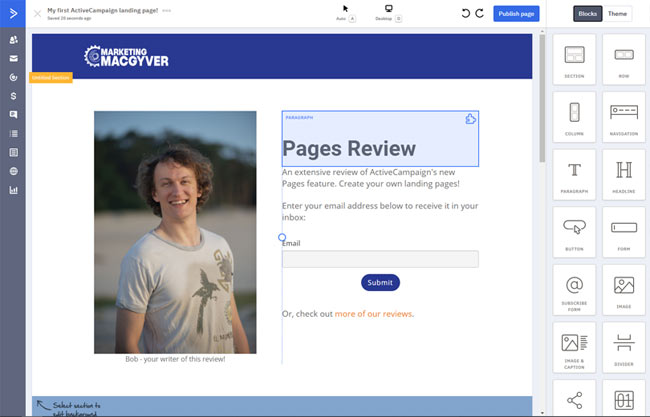Viewport: 650px width, 417px height.
Task: Click the Email input field
Action: [380, 259]
